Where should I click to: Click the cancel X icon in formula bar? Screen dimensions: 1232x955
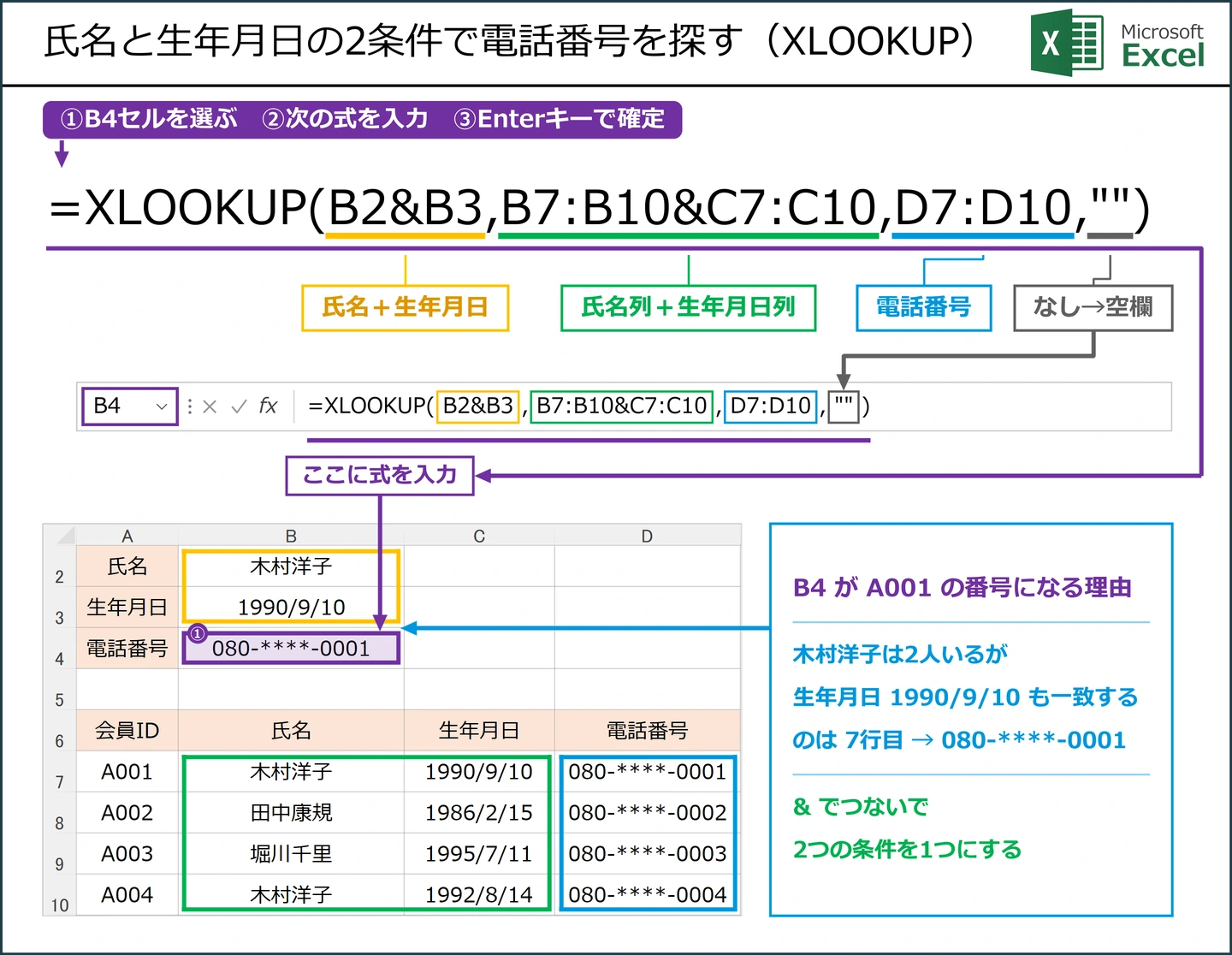210,406
